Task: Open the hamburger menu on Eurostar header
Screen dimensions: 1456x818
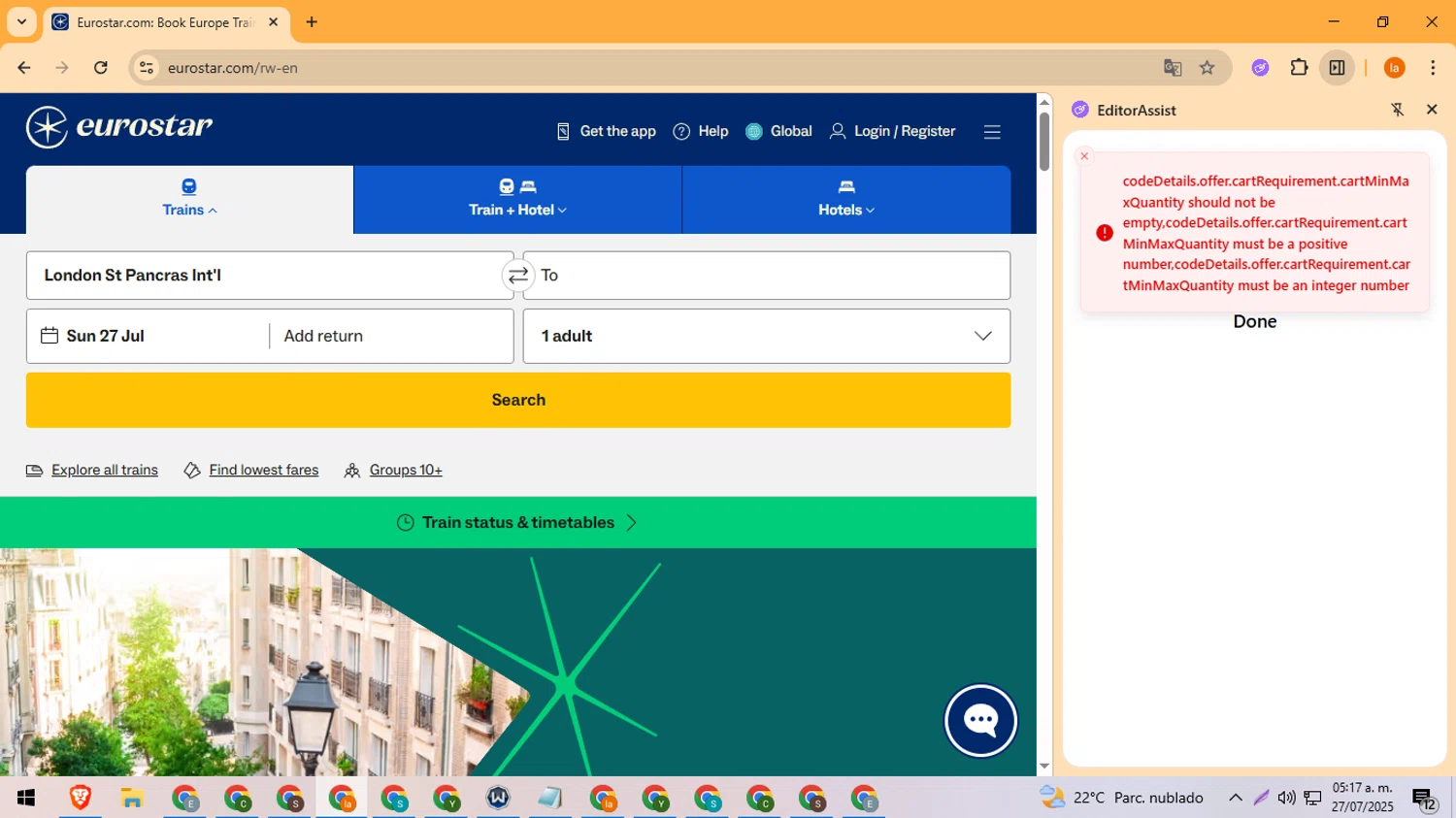Action: [x=992, y=132]
